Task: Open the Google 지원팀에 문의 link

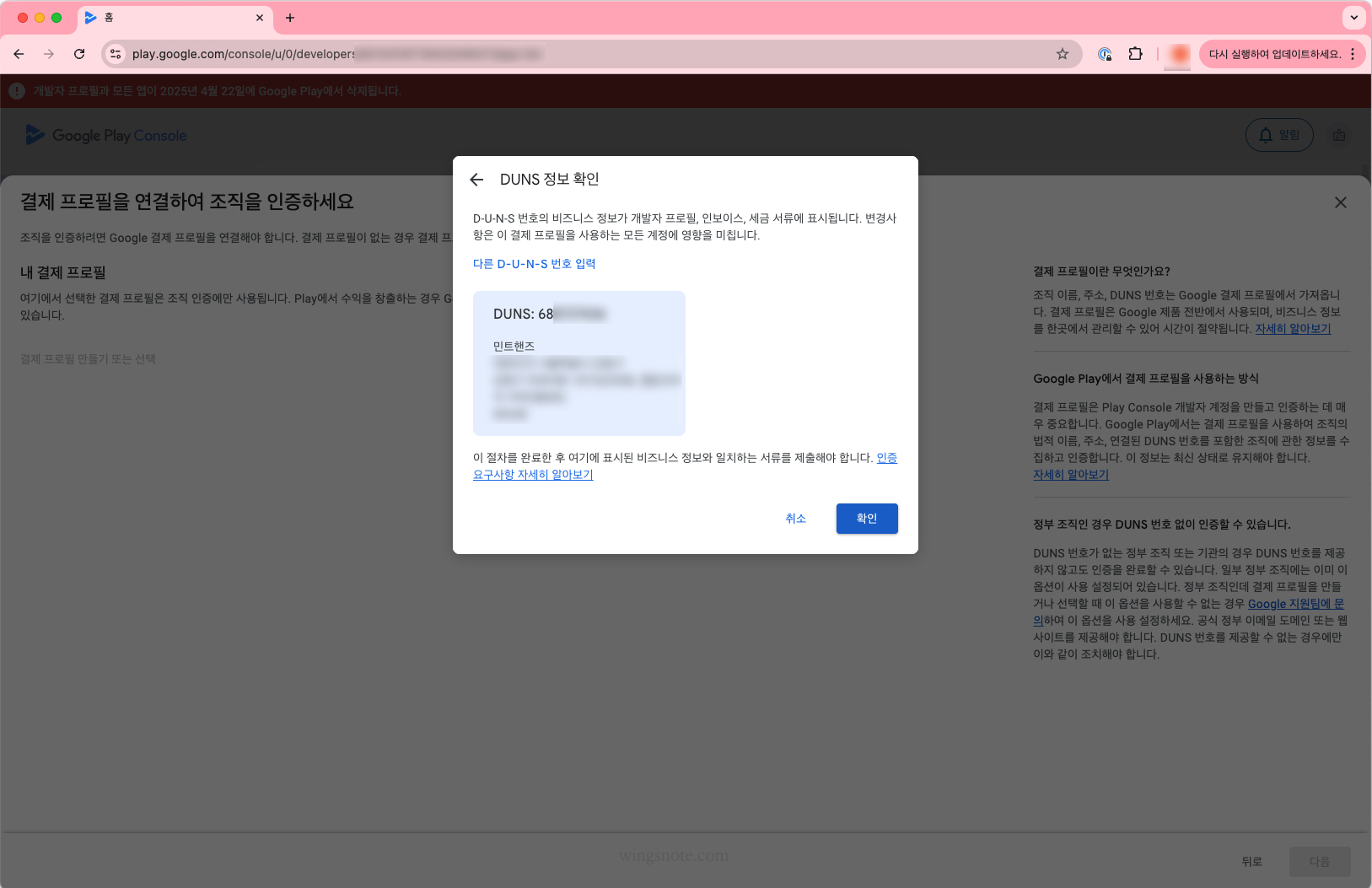Action: 1295,604
